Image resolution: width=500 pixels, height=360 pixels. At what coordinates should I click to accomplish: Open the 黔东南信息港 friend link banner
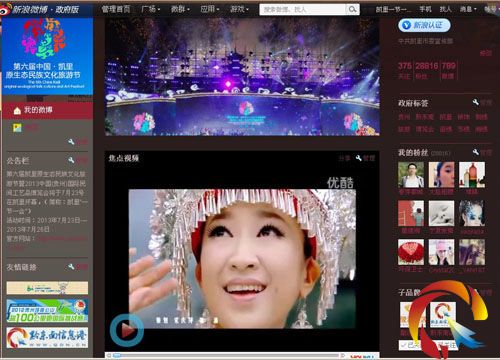click(47, 337)
